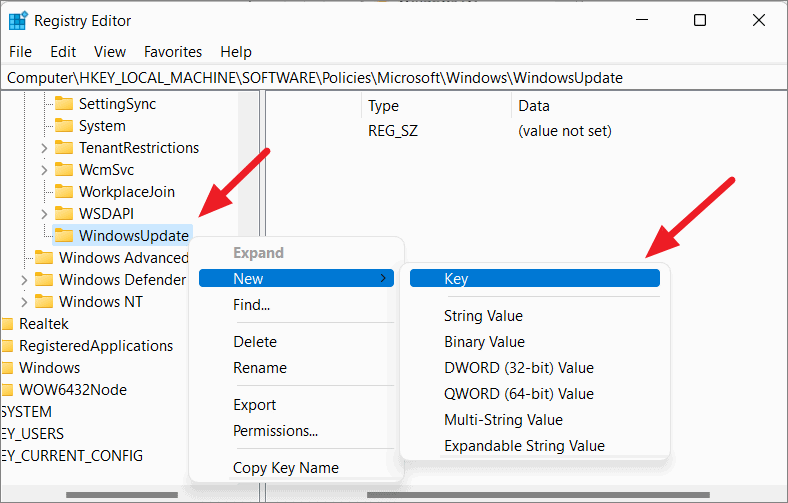Click the WSDAPI folder icon
Image resolution: width=788 pixels, height=503 pixels.
click(x=64, y=214)
